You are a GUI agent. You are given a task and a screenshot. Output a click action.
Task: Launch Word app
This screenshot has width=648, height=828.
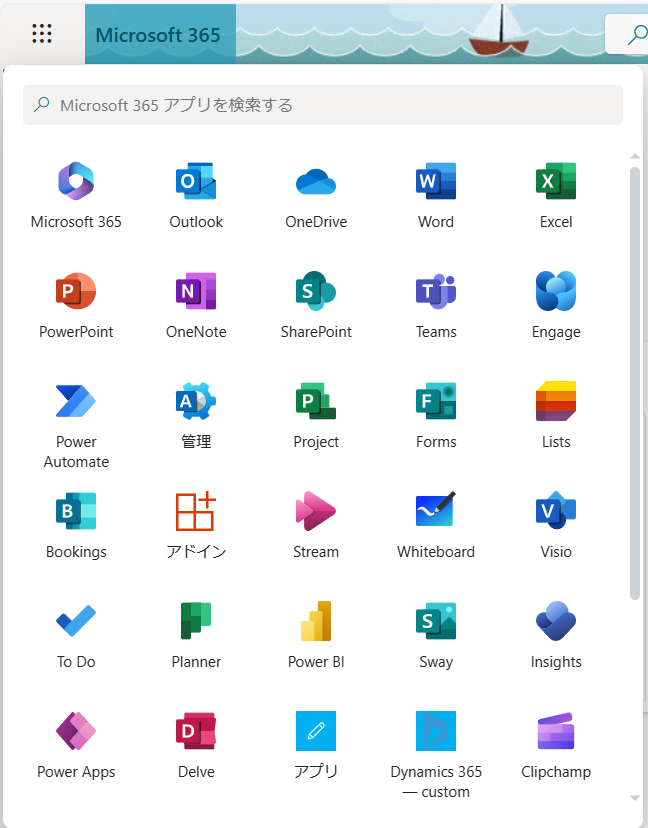pyautogui.click(x=436, y=181)
